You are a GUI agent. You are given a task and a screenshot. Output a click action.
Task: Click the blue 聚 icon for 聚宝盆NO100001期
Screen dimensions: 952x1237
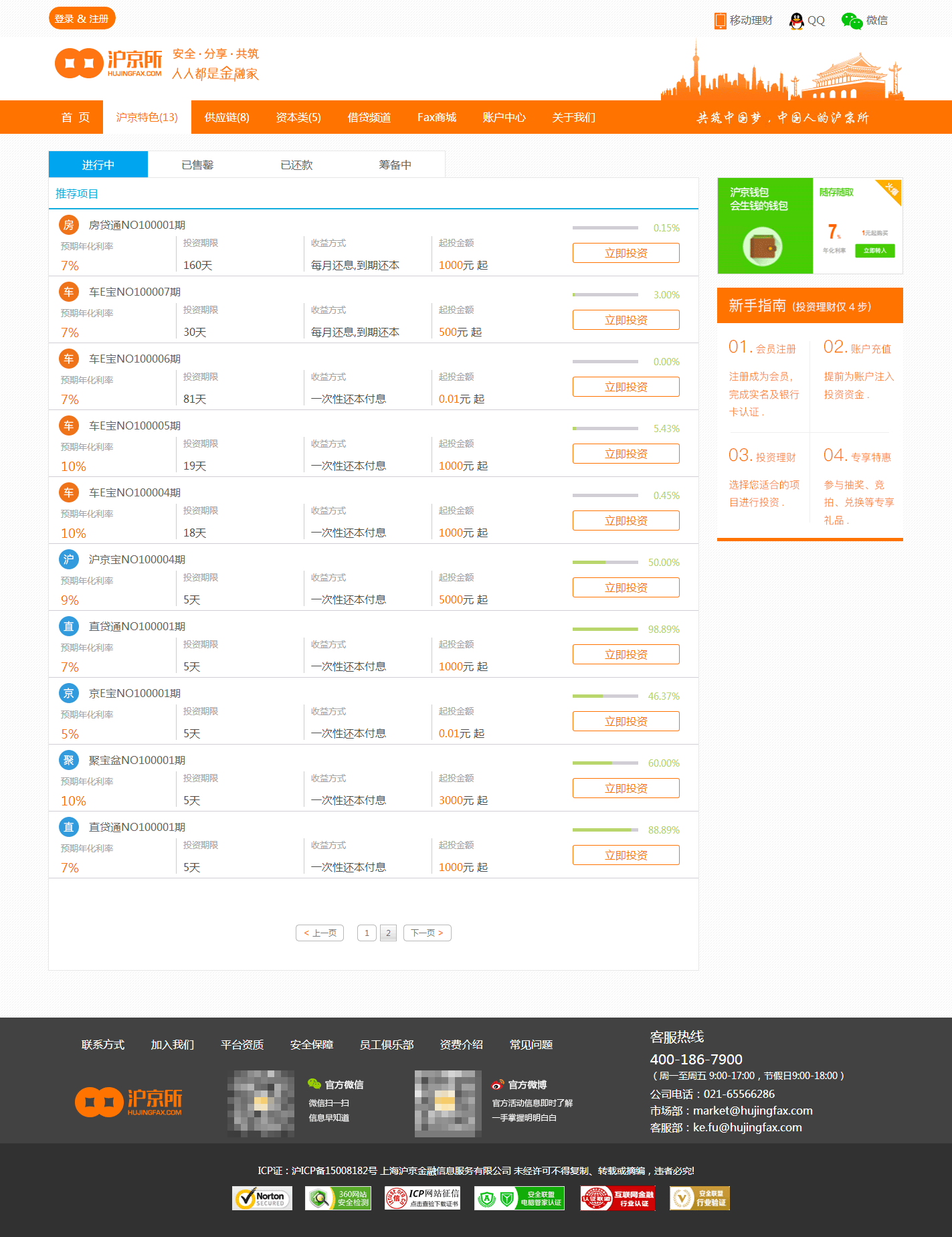pyautogui.click(x=69, y=760)
